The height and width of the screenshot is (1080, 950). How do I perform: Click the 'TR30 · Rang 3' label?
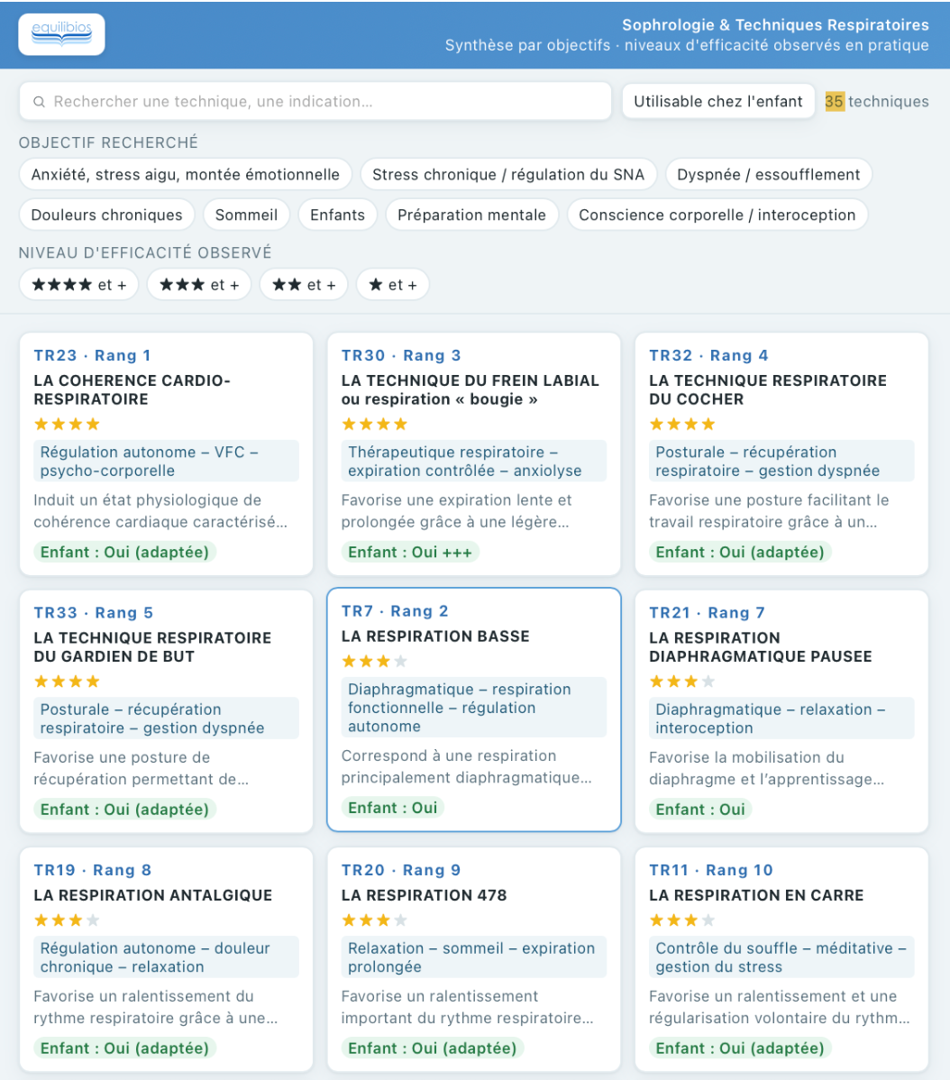[401, 355]
